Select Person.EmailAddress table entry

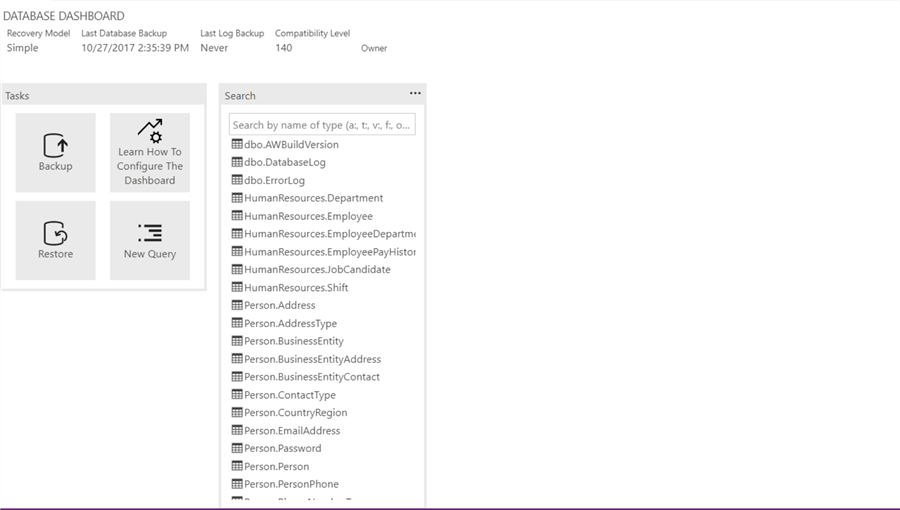[x=292, y=431]
